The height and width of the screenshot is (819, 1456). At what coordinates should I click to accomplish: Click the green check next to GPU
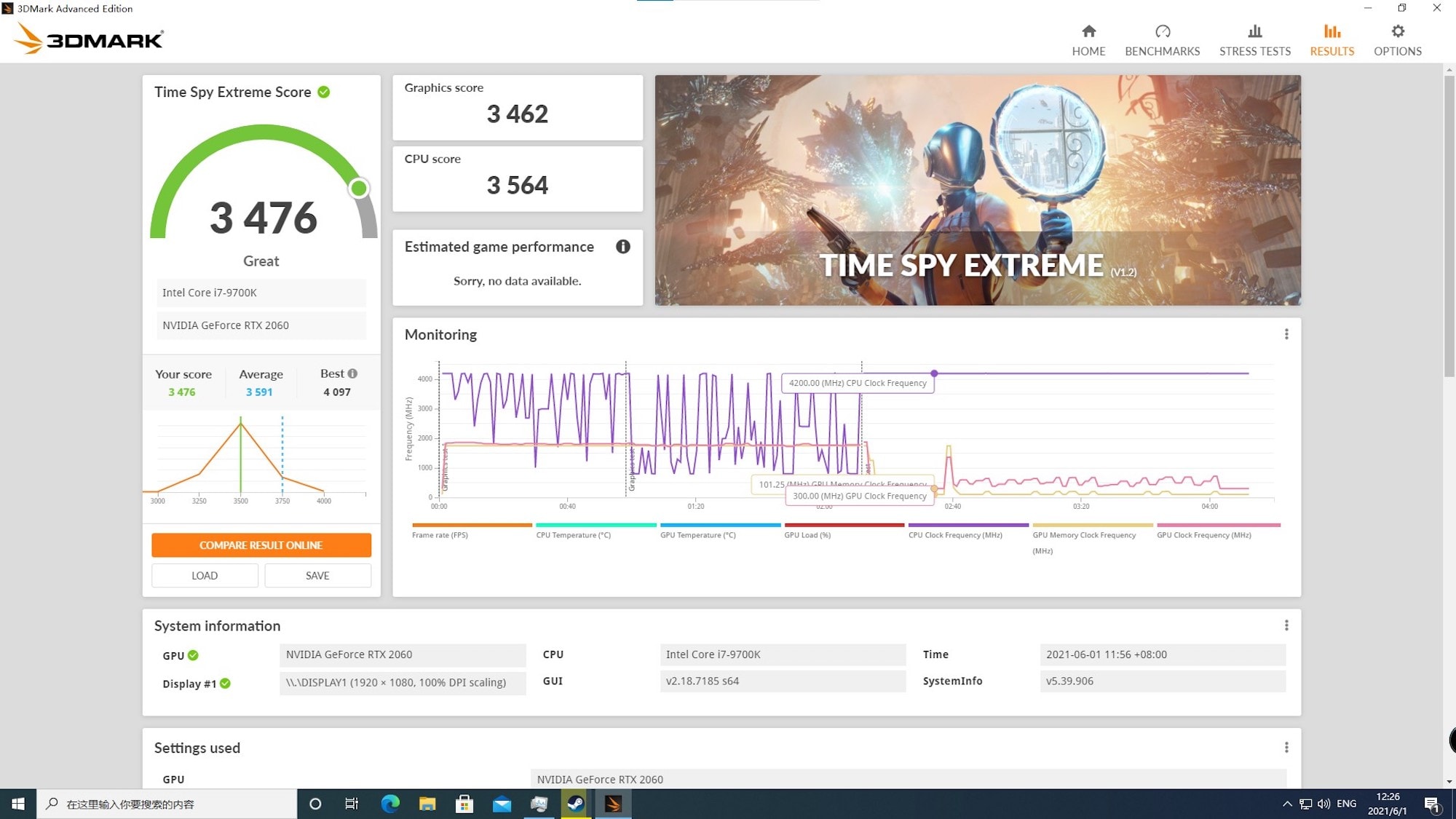pyautogui.click(x=193, y=655)
